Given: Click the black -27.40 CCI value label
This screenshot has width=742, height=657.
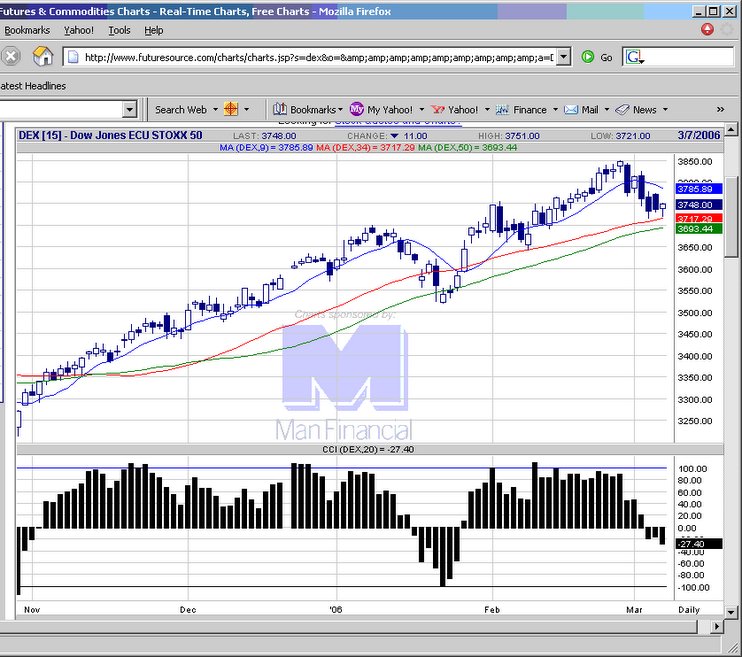Looking at the screenshot, I should (699, 544).
